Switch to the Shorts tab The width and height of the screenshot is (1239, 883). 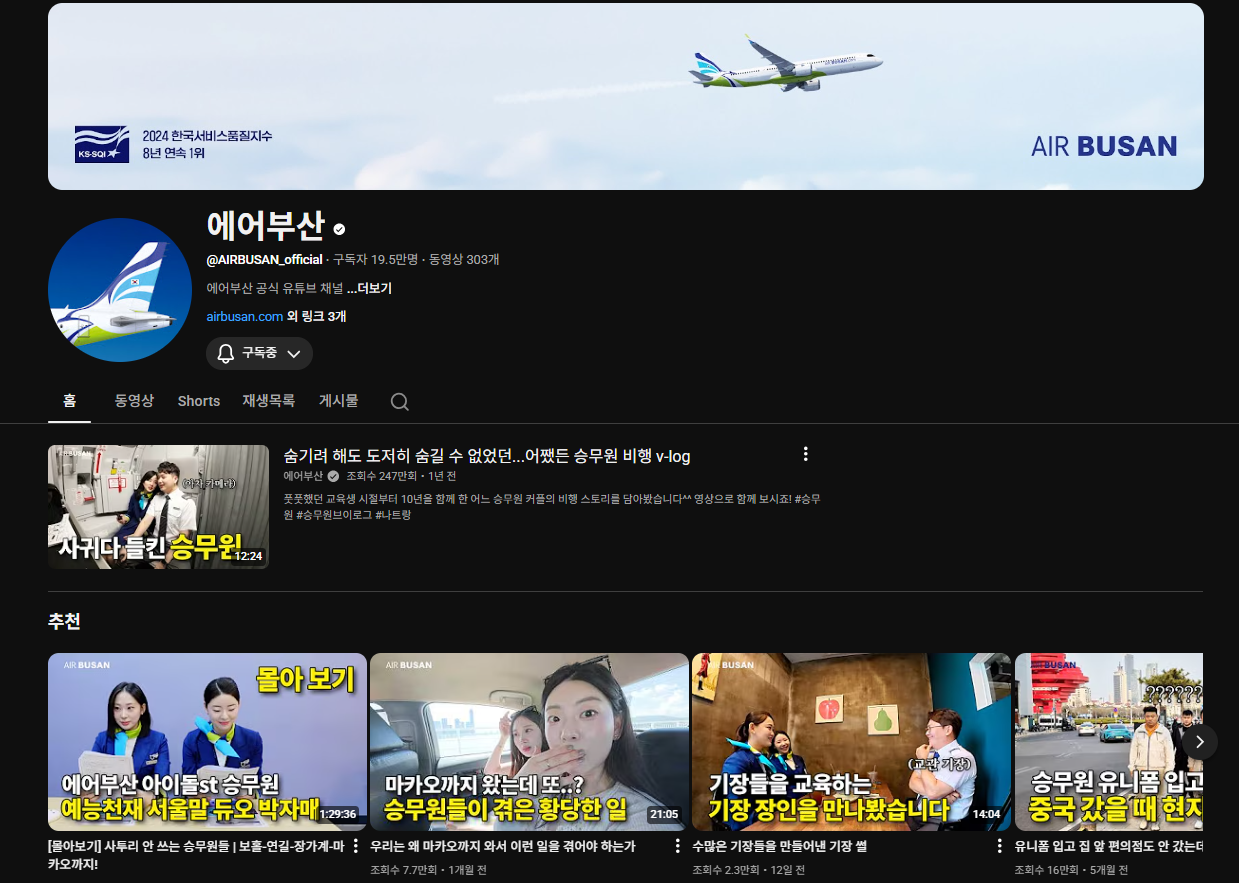(199, 401)
